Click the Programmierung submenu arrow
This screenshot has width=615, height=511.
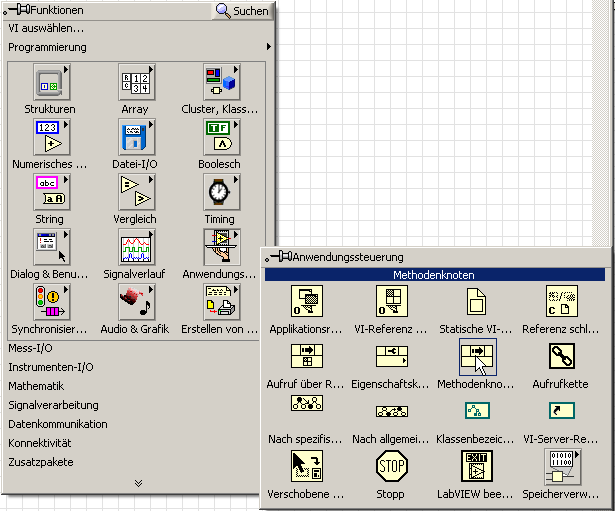(269, 47)
